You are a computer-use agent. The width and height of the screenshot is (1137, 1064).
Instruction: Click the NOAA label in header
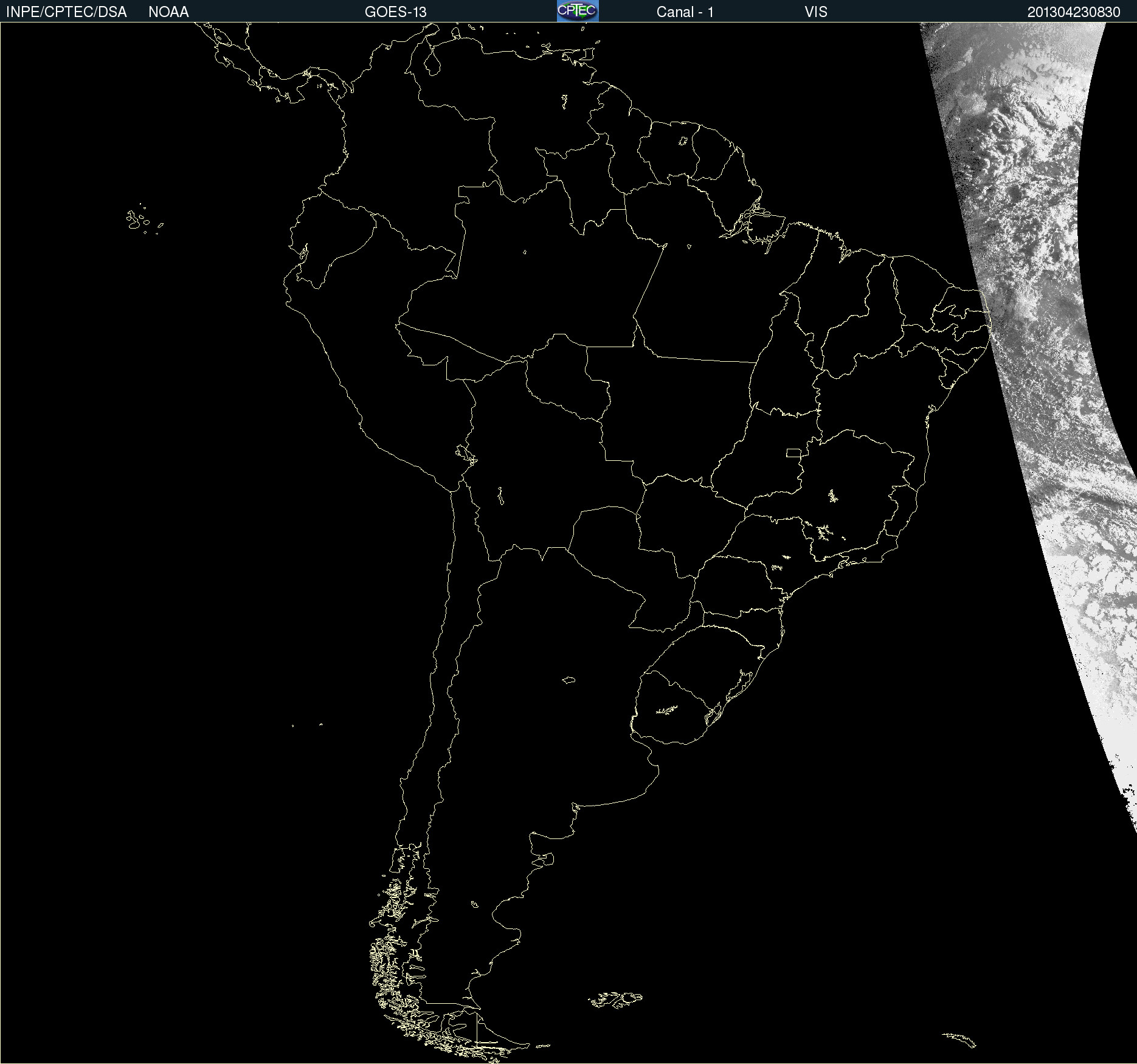[x=168, y=12]
